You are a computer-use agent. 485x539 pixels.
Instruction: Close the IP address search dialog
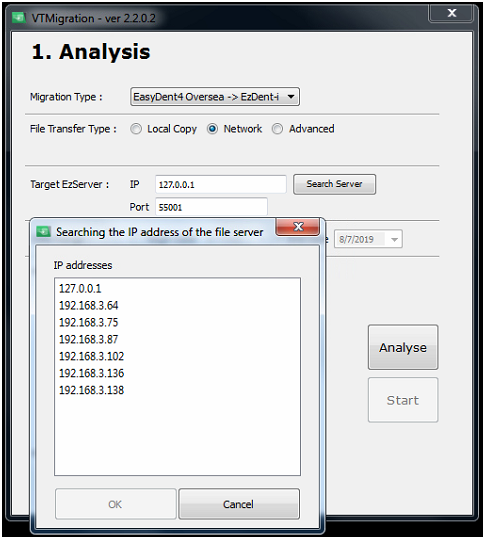298,227
